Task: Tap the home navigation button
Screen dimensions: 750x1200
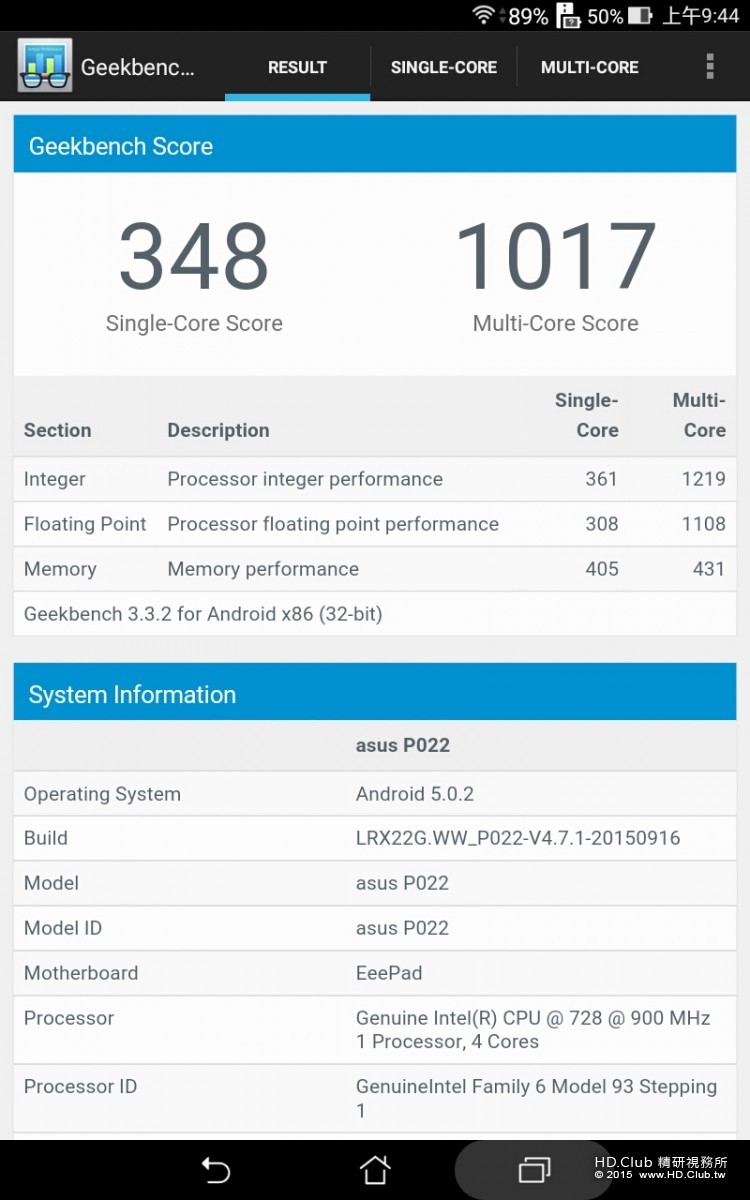Action: tap(375, 1169)
